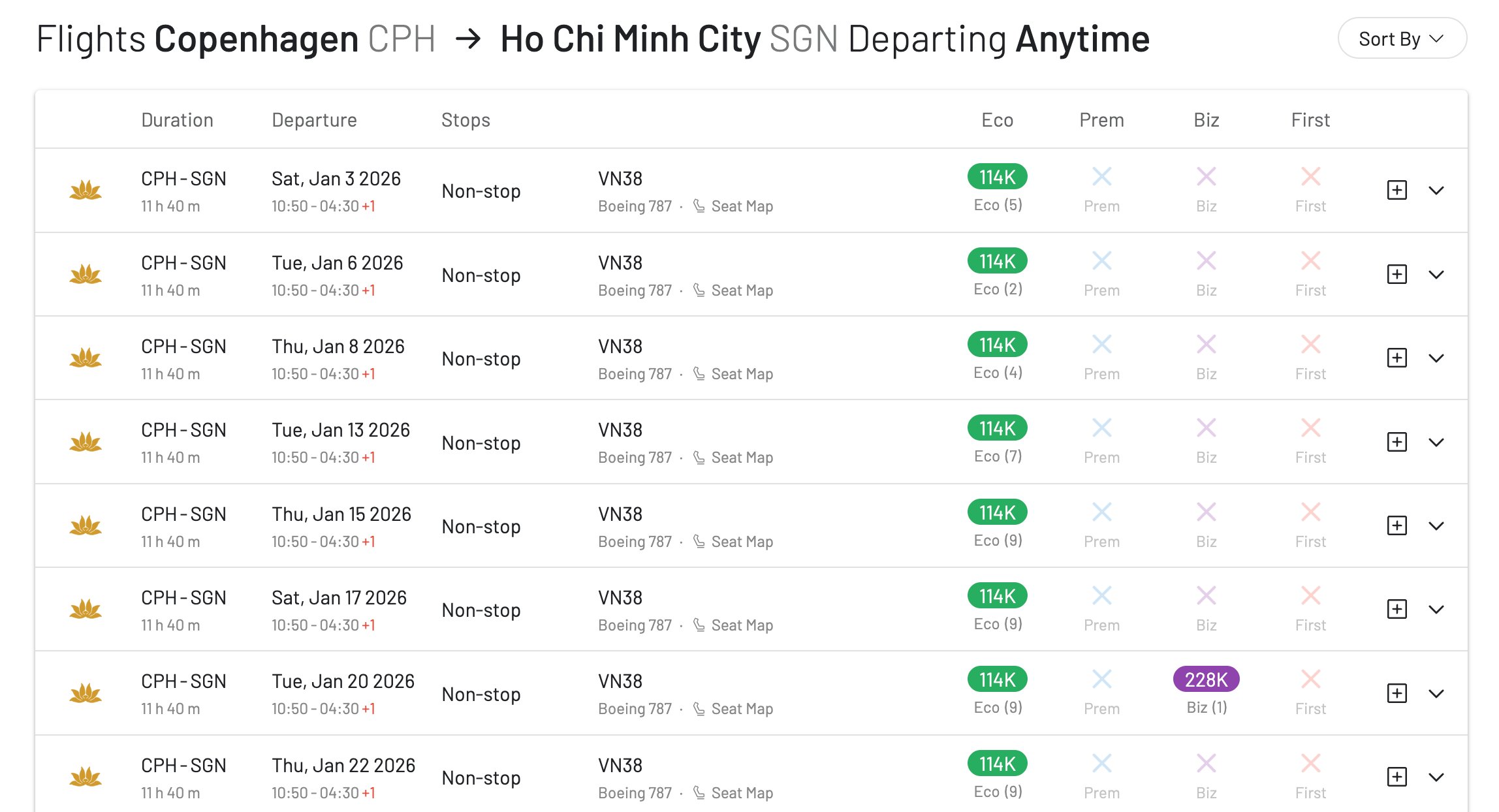This screenshot has height=812, width=1499.
Task: Expand the Sat, Jan 17 2026 flight row
Action: [1436, 609]
